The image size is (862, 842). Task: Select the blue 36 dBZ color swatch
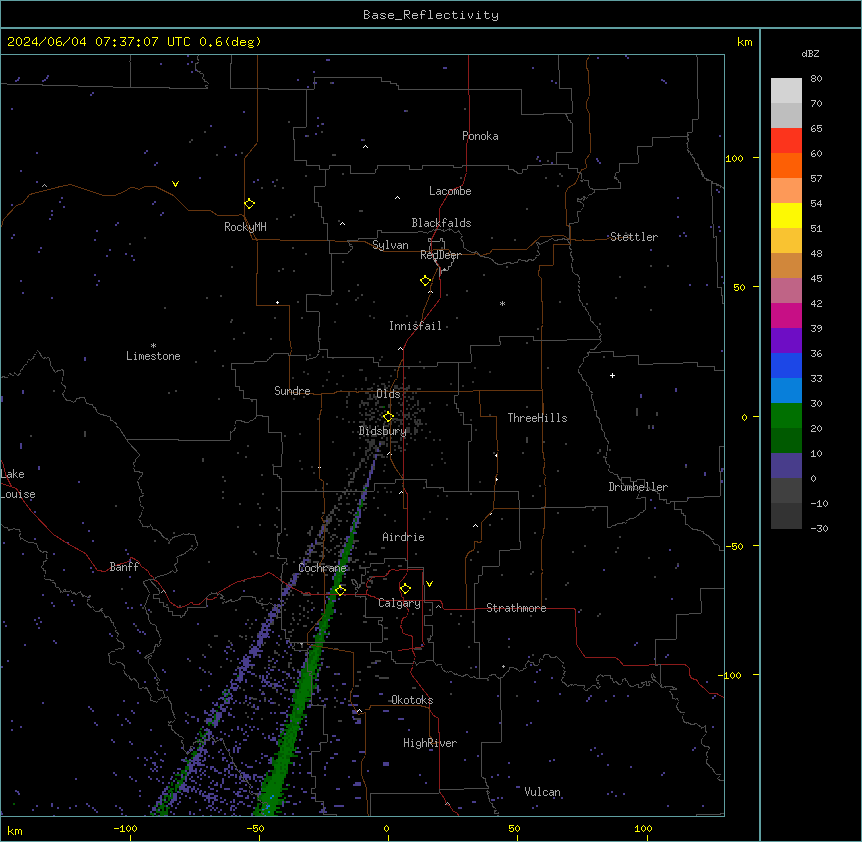point(786,365)
